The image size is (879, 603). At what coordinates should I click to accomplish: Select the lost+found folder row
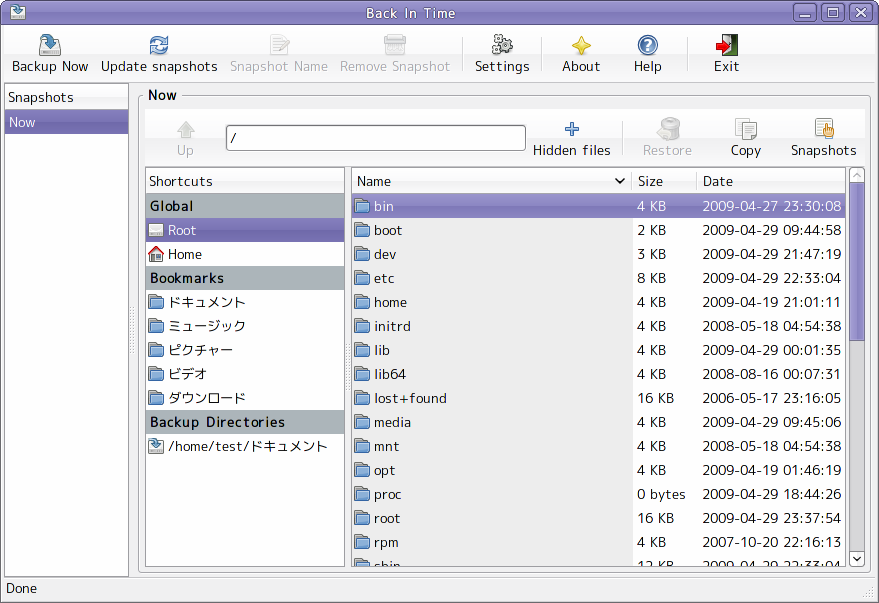(599, 398)
